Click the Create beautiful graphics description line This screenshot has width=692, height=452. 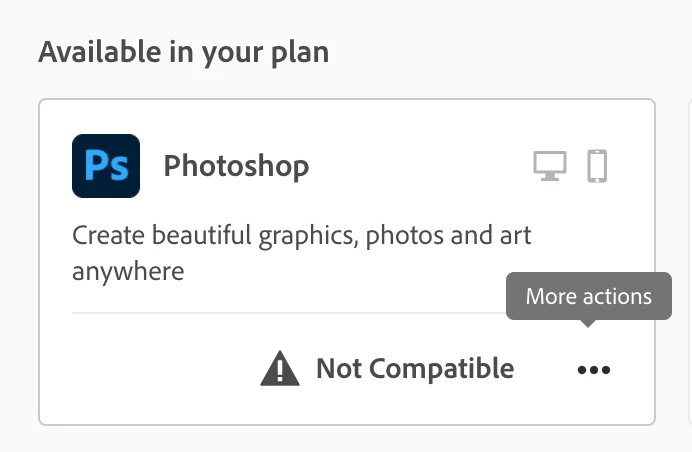[x=301, y=235]
